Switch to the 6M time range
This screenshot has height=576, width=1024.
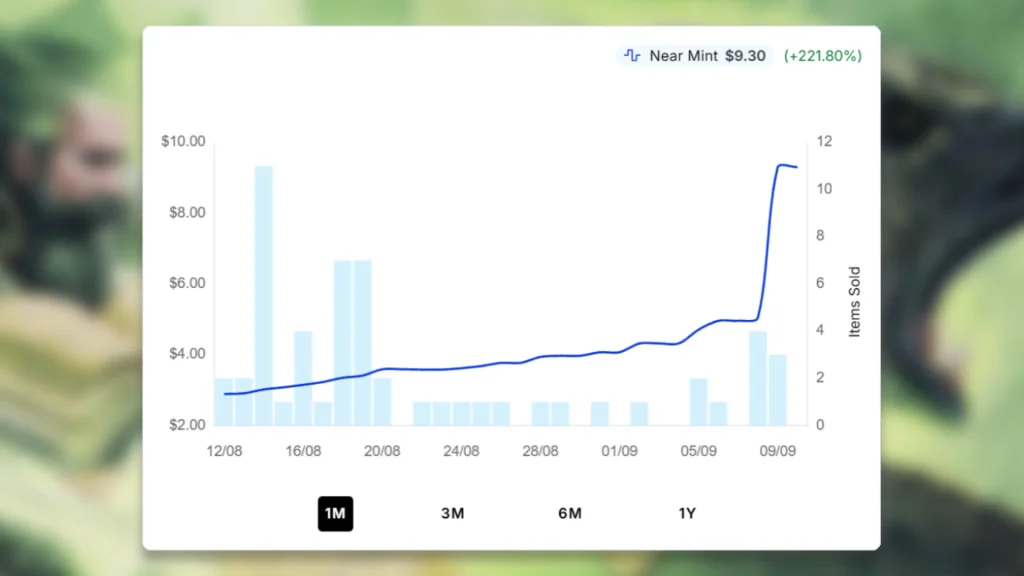tap(569, 514)
